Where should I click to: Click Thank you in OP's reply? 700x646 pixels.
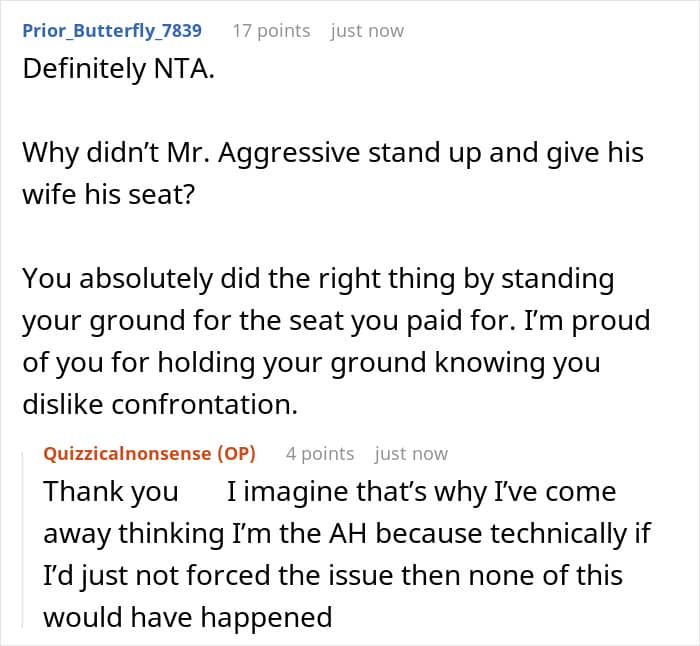click(x=111, y=492)
